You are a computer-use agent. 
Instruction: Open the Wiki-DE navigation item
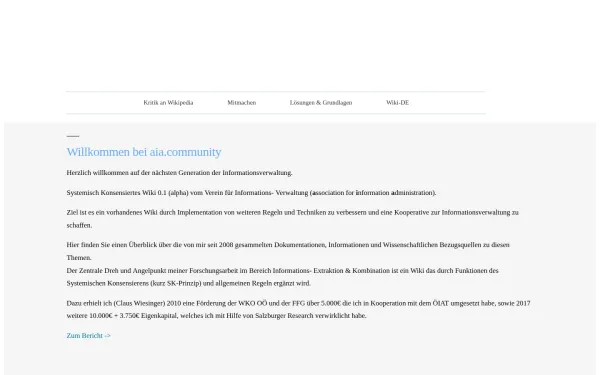pos(397,103)
